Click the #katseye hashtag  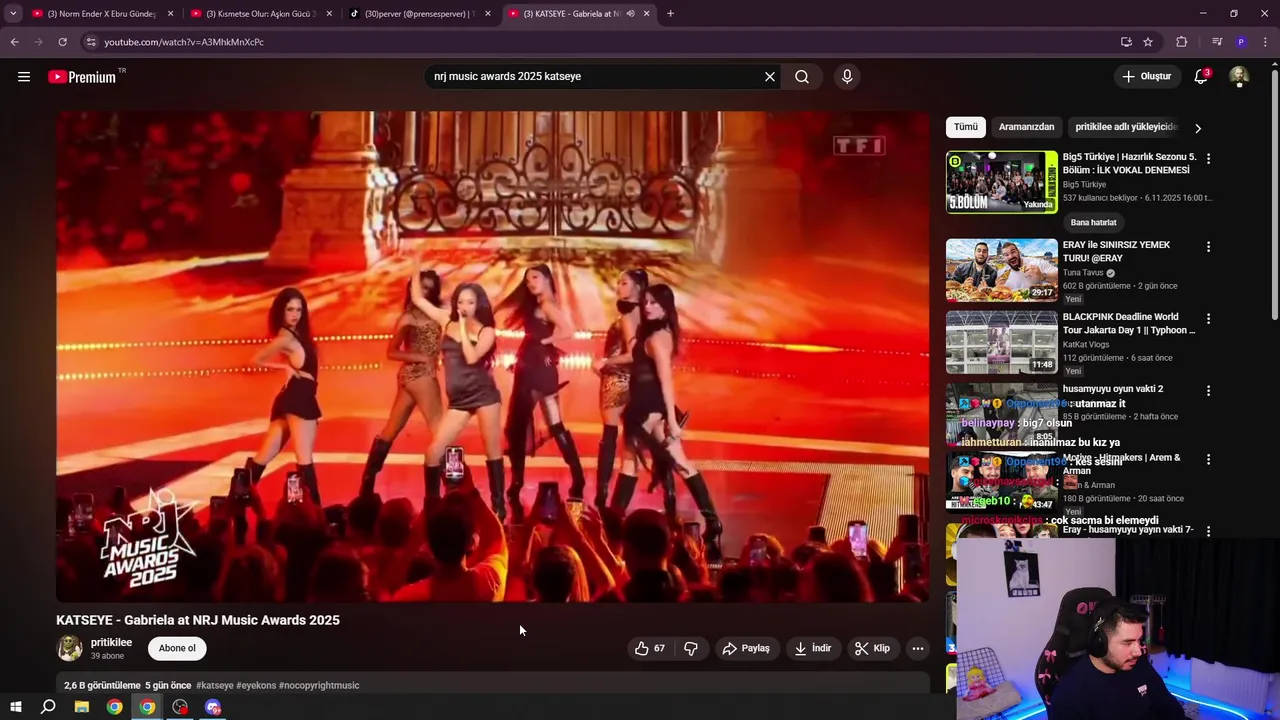[215, 685]
